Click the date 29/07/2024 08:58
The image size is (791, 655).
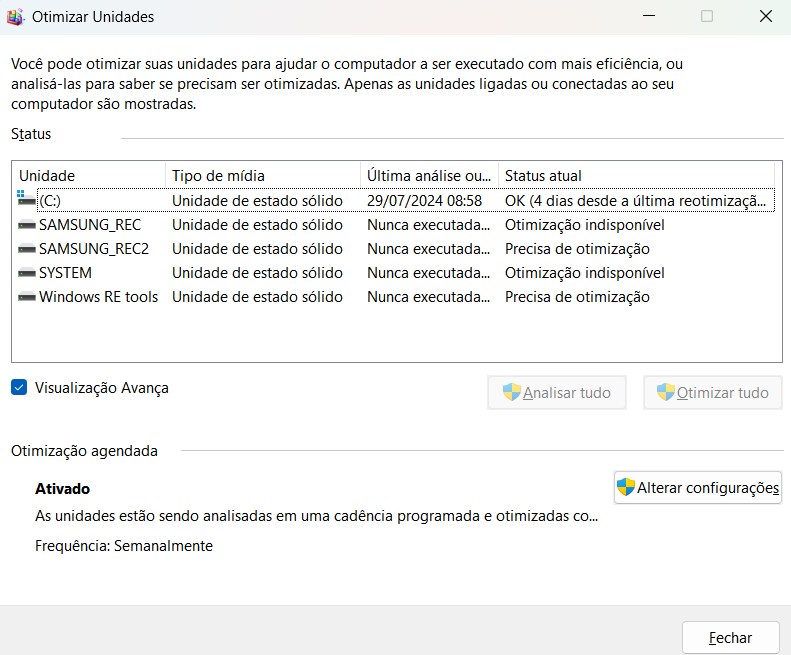click(424, 201)
